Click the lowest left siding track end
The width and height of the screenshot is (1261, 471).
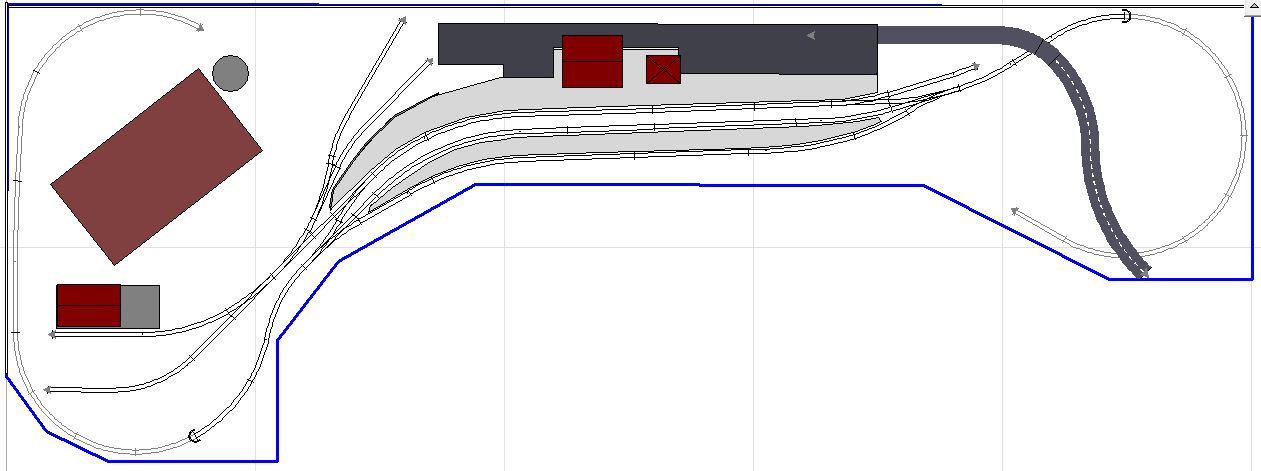coord(48,389)
